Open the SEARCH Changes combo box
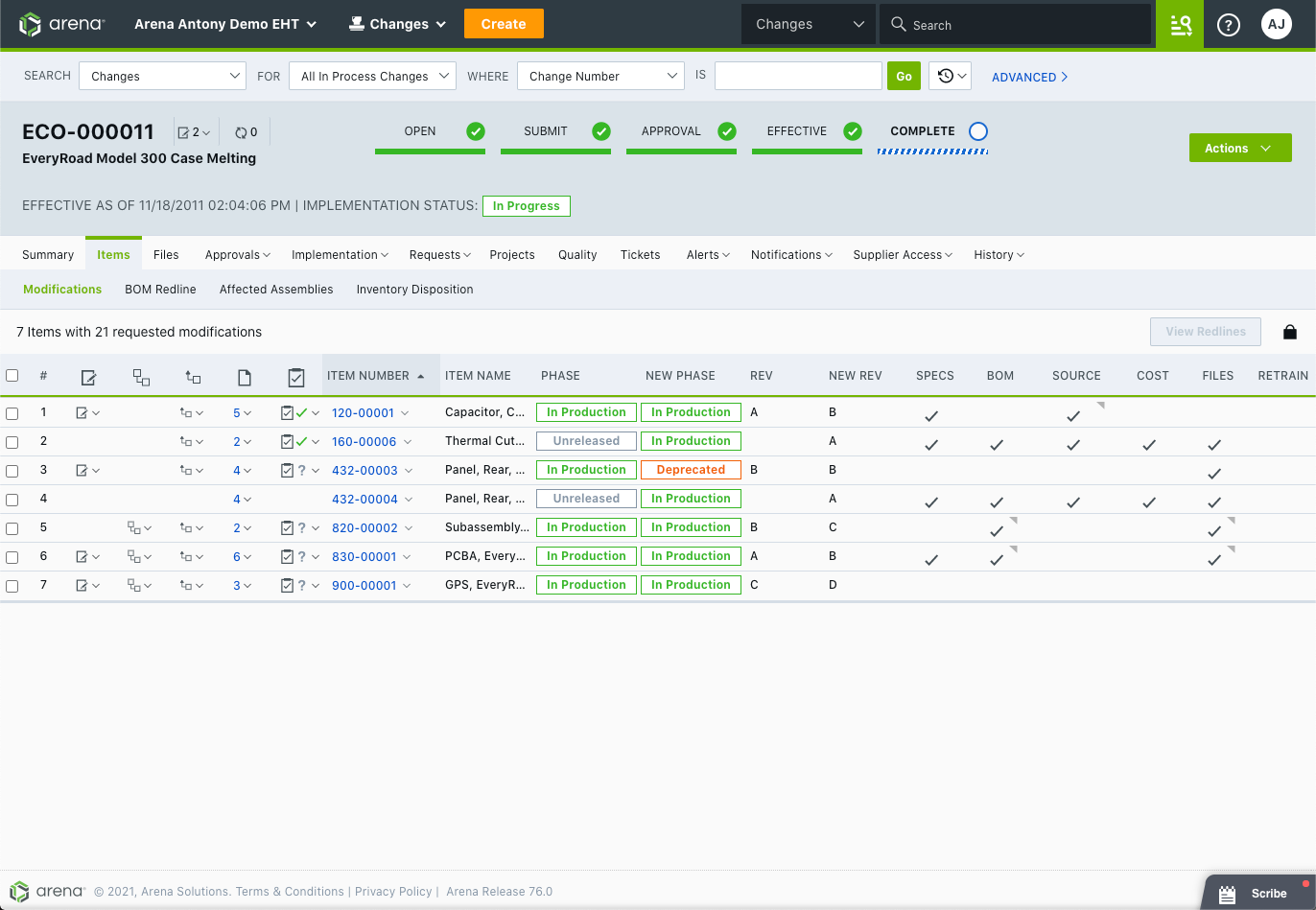Screen dimensions: 1316x910 tap(163, 76)
